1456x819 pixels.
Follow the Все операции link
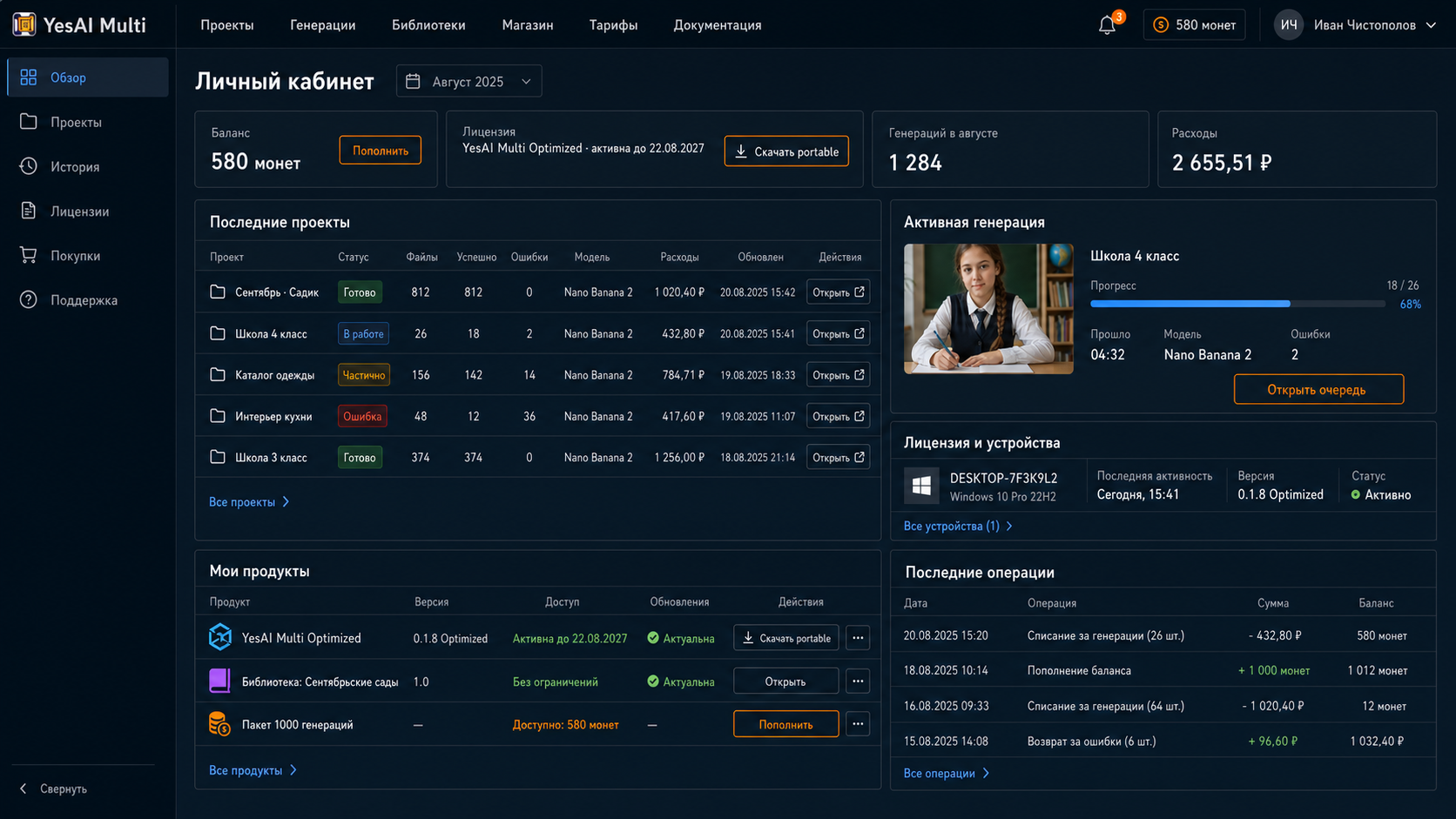pyautogui.click(x=947, y=773)
